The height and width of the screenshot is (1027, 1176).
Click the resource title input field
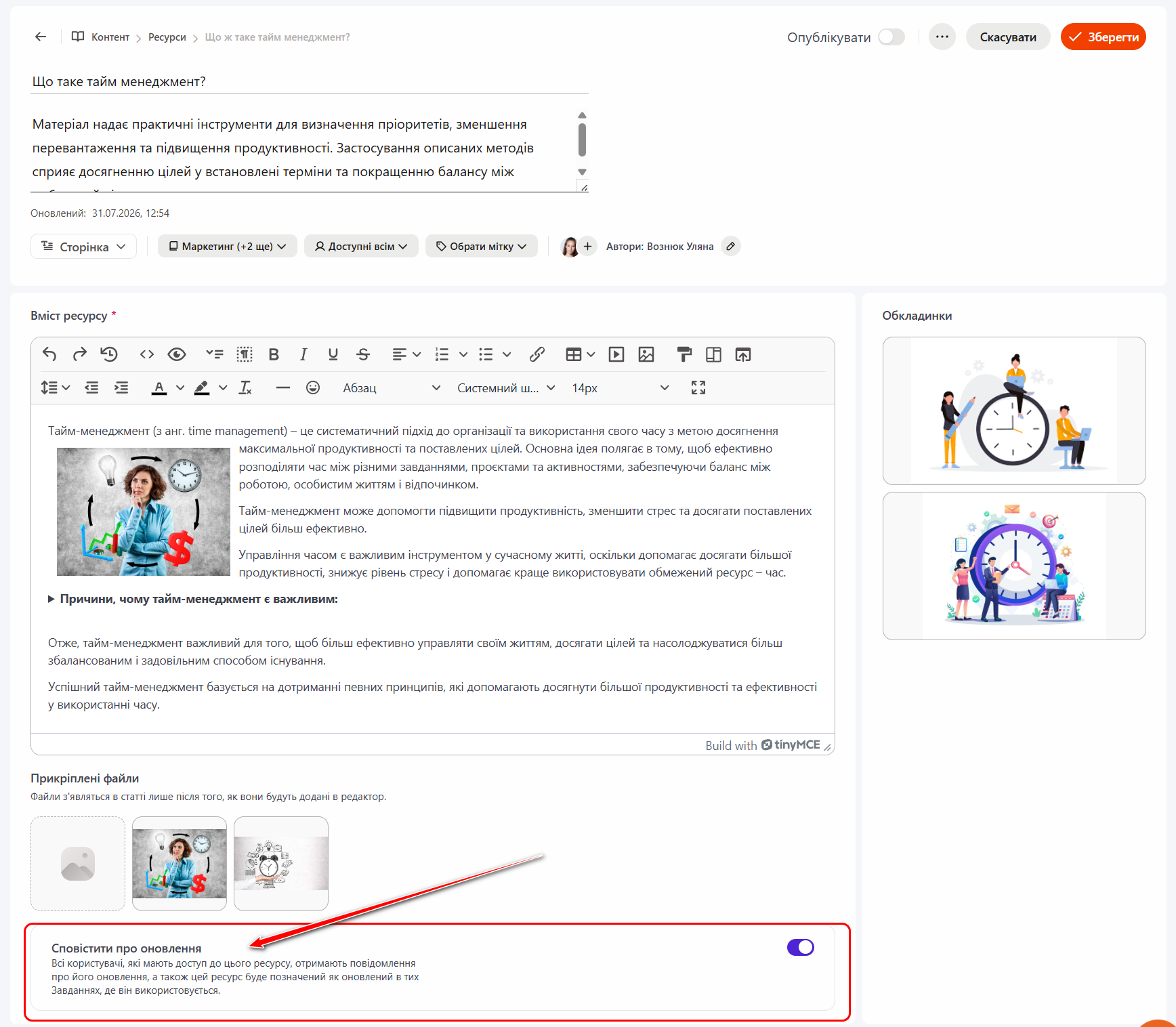pos(310,81)
